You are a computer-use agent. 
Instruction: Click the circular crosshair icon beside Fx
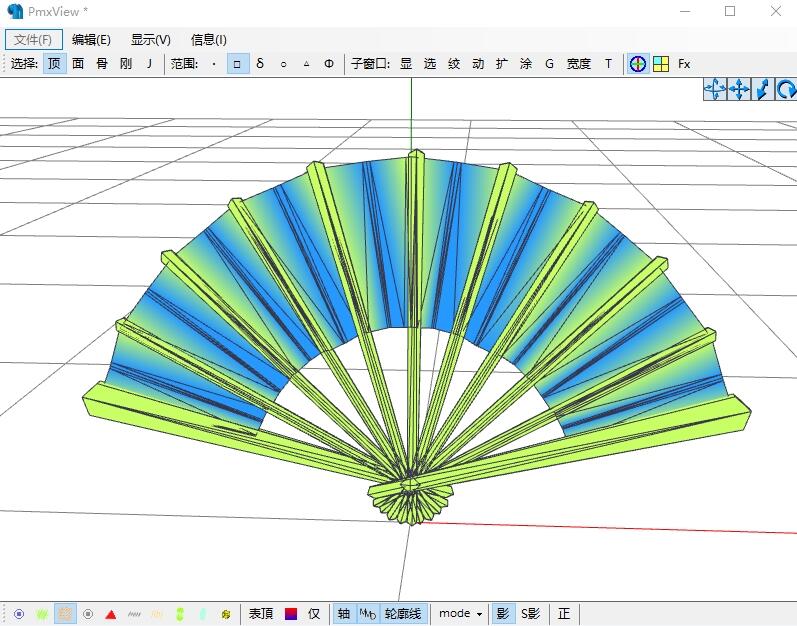(x=637, y=64)
